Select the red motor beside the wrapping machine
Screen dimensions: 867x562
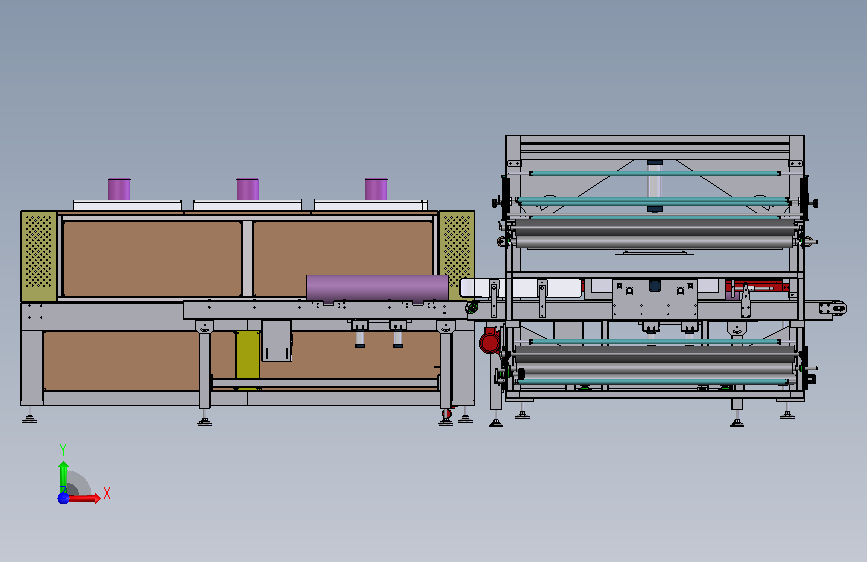coord(489,341)
